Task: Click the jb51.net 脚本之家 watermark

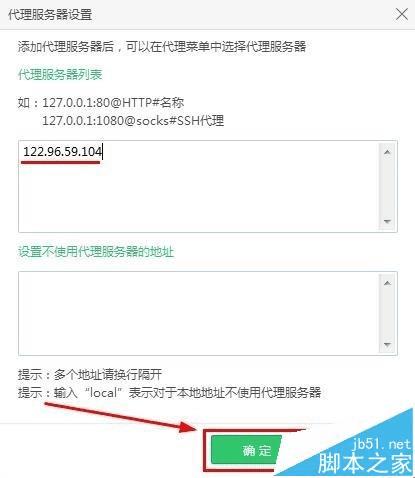Action: click(x=365, y=456)
